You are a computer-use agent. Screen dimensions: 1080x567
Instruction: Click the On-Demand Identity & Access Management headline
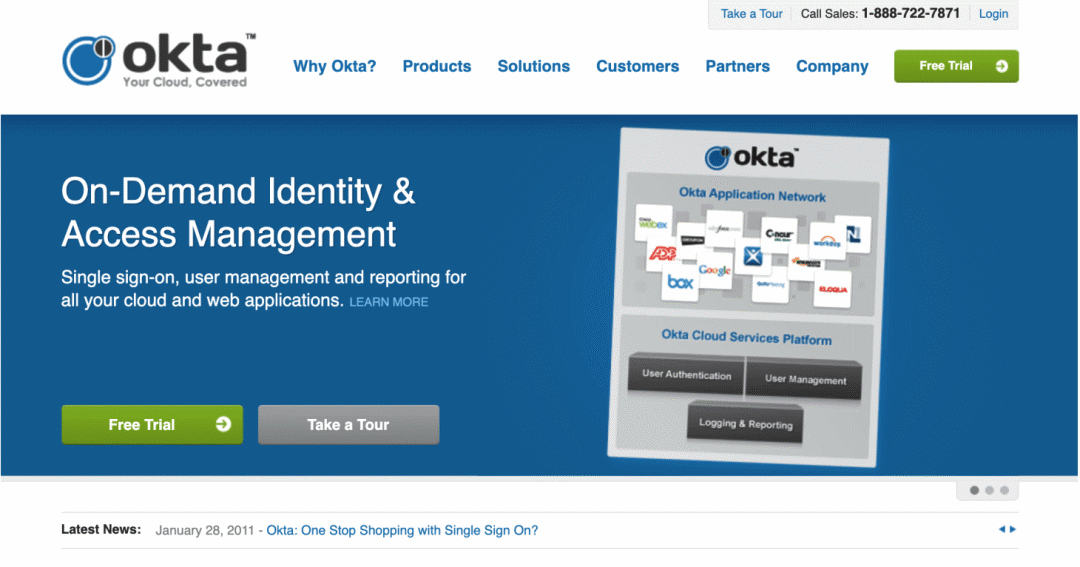pyautogui.click(x=238, y=212)
